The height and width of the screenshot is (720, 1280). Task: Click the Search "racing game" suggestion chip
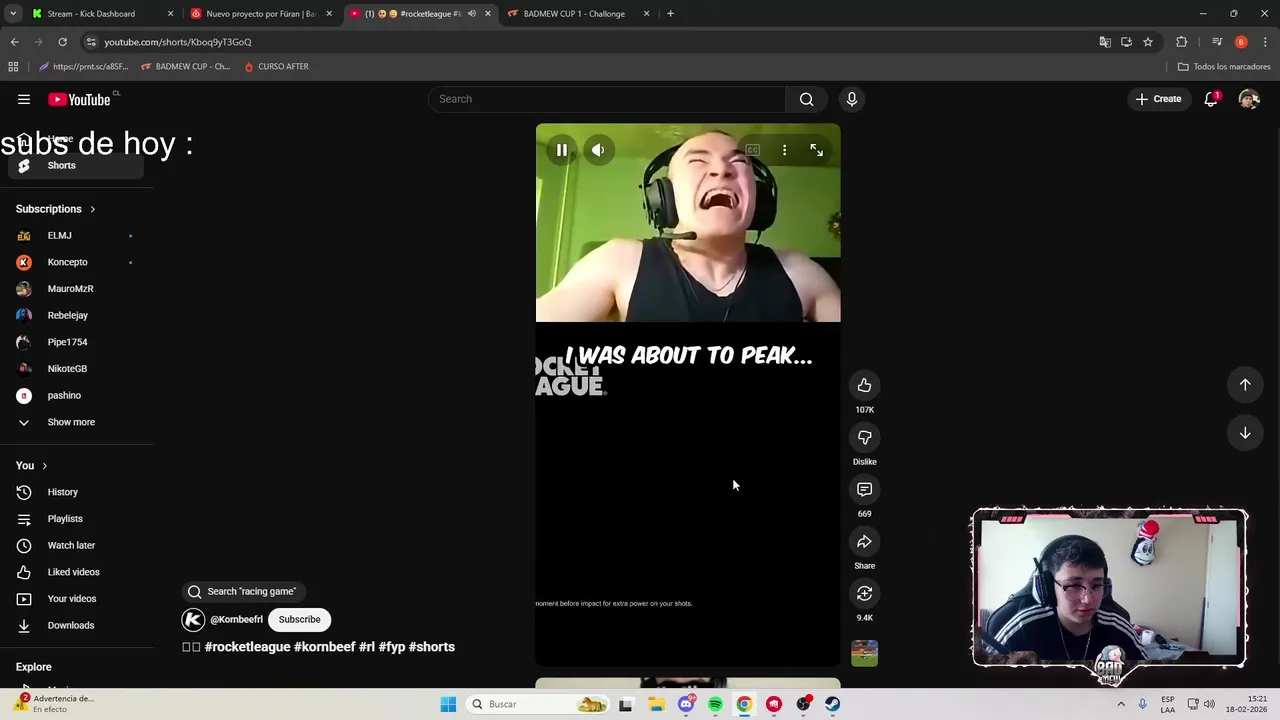click(243, 591)
